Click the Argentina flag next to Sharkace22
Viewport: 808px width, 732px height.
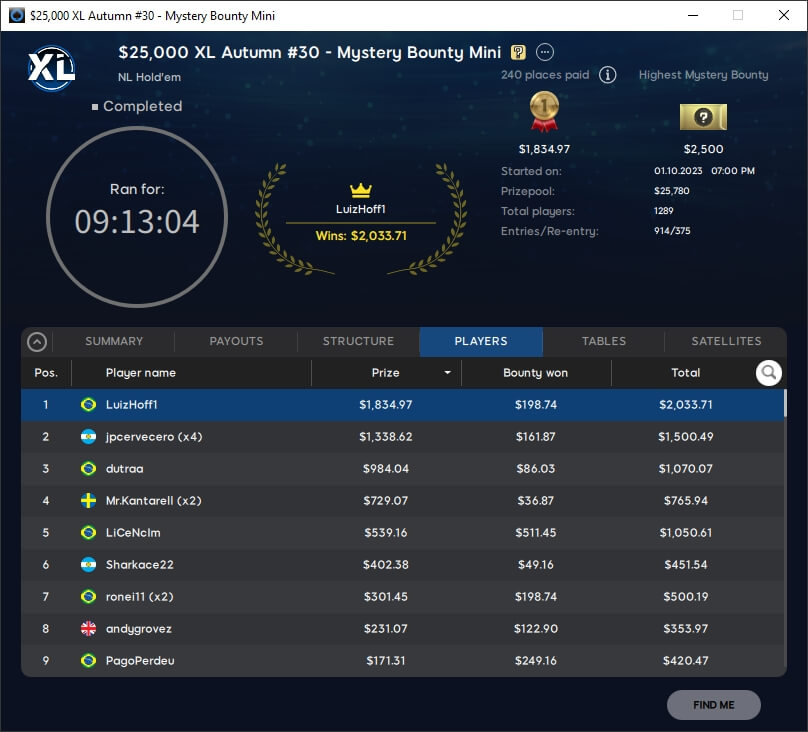coord(89,565)
